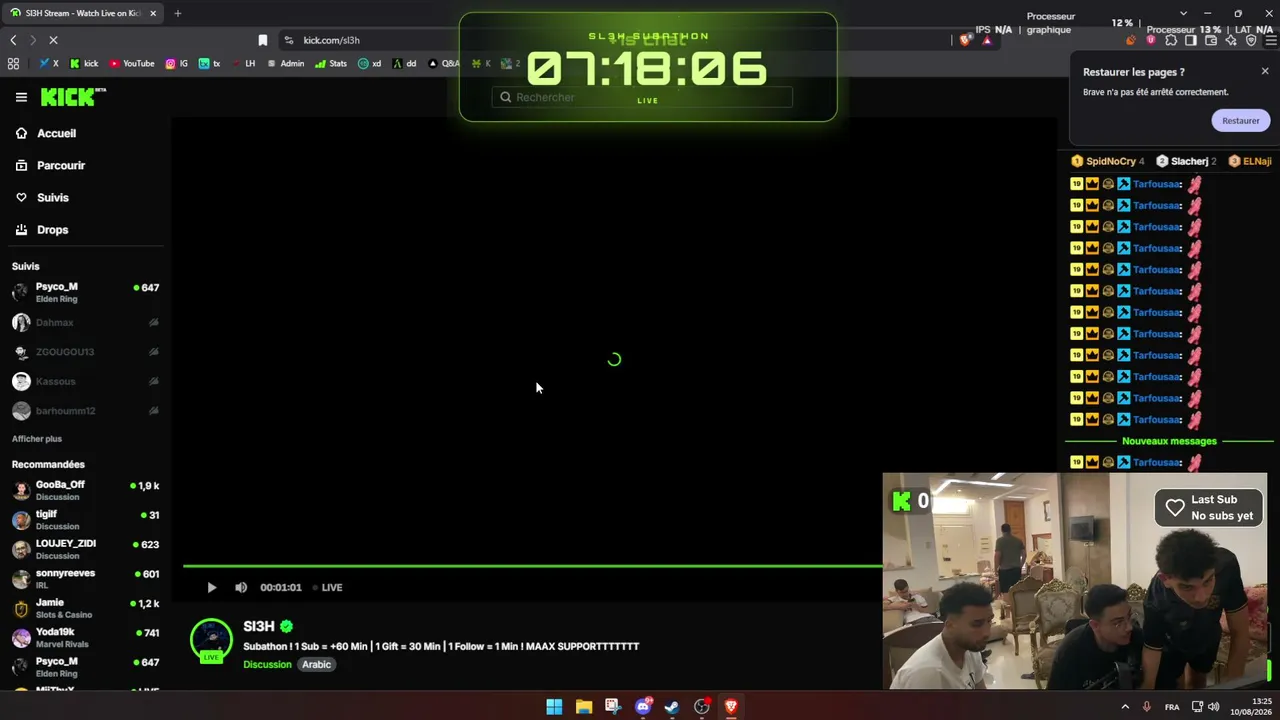Screen dimensions: 1280x720
Task: Open the kick bookmark in bookmarks bar
Action: [84, 63]
